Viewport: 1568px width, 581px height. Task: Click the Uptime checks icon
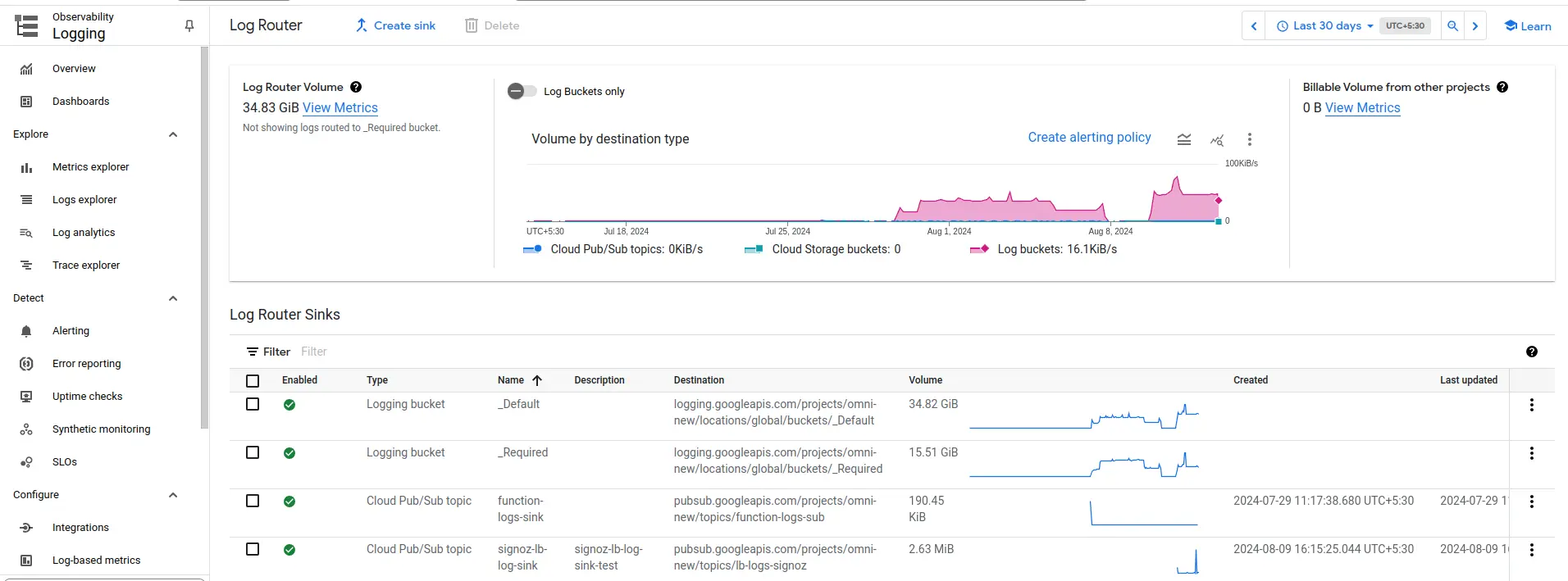pyautogui.click(x=26, y=397)
